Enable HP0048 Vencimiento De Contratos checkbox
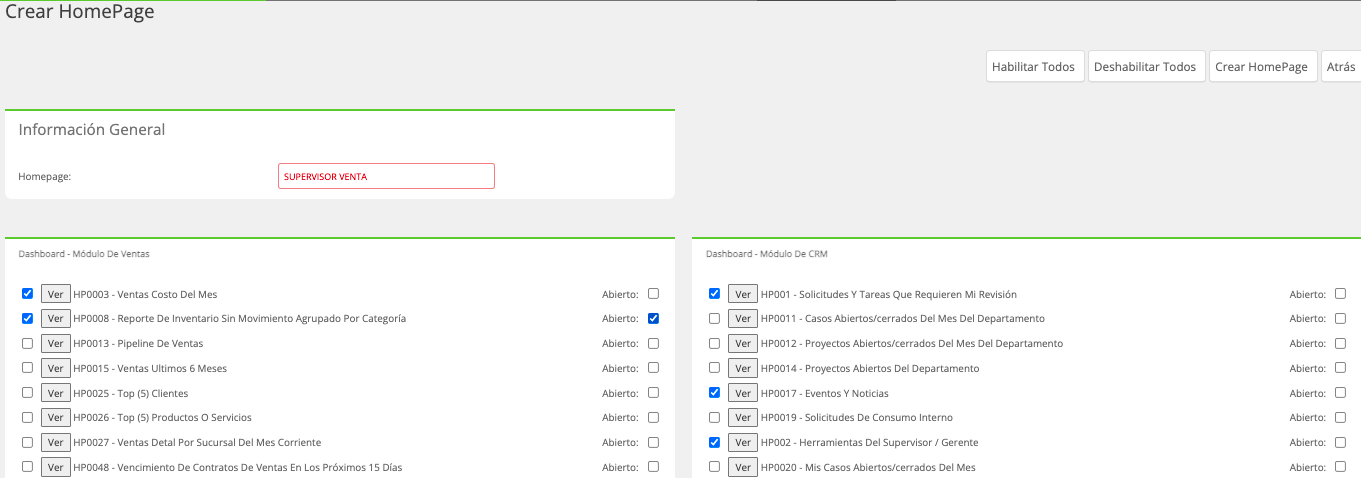1361x478 pixels. (x=27, y=466)
